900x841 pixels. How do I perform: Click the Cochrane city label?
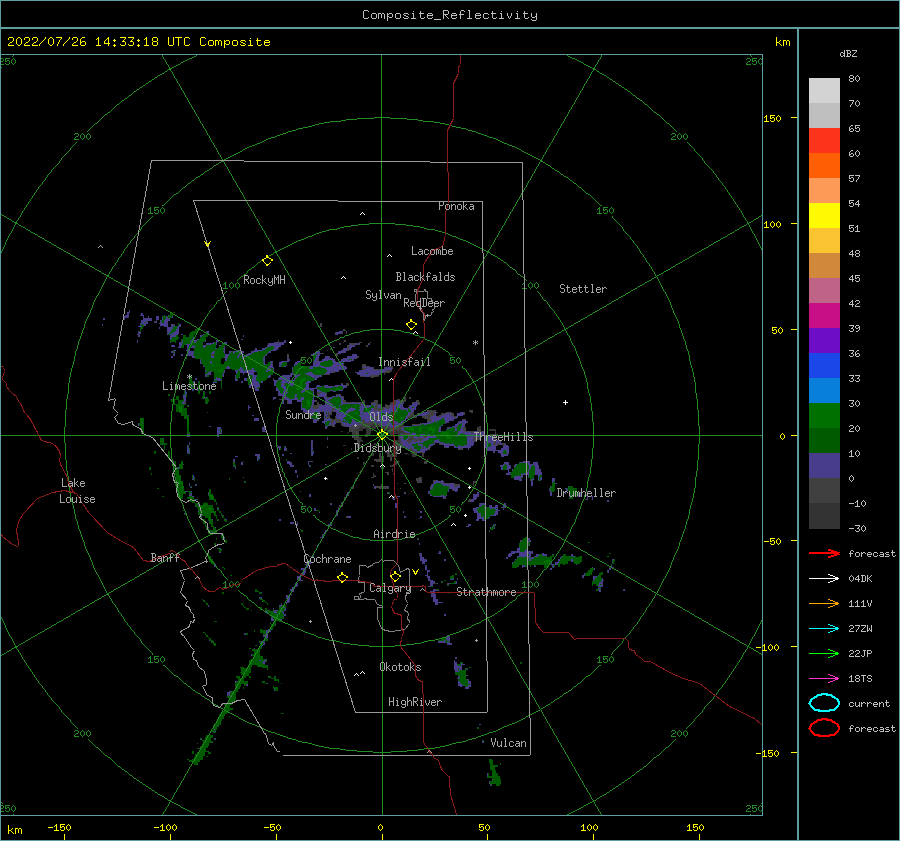327,559
